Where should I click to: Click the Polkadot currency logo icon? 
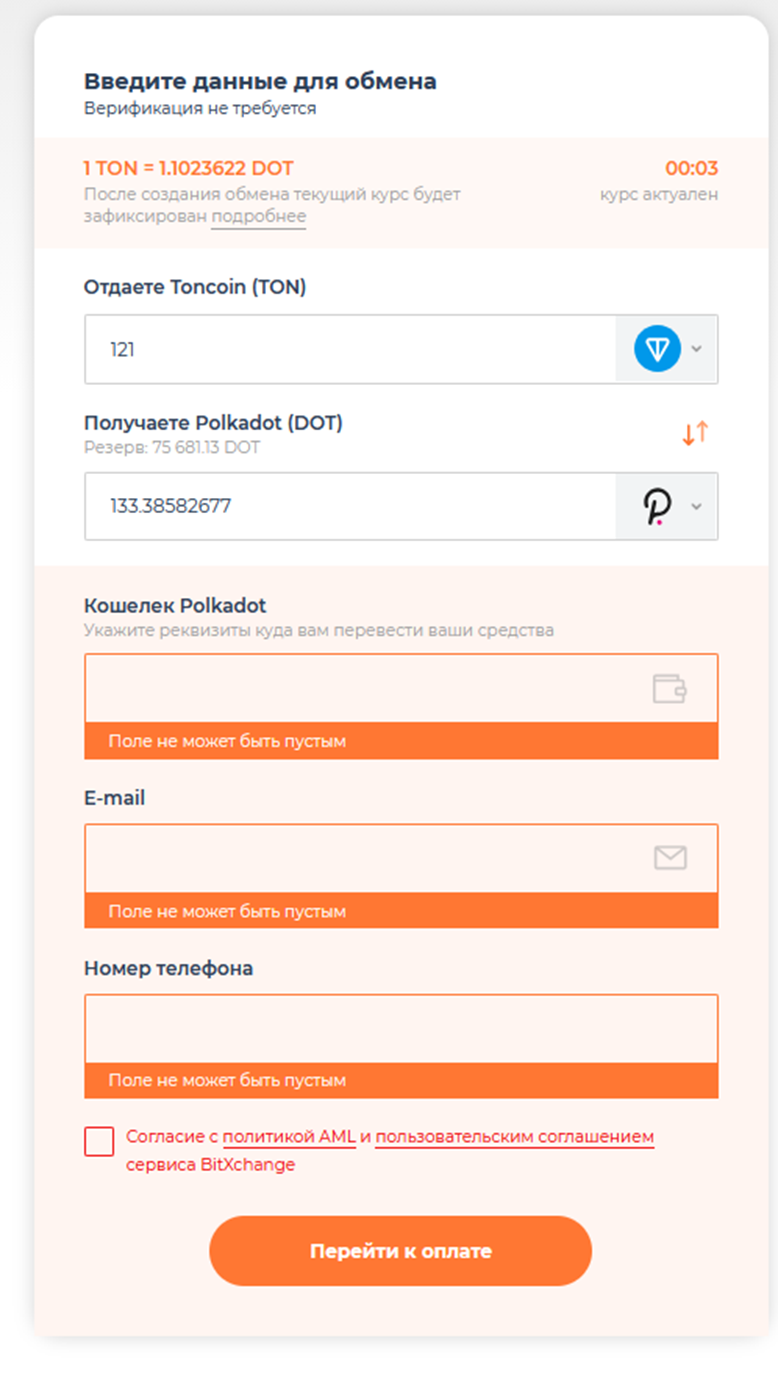click(657, 507)
